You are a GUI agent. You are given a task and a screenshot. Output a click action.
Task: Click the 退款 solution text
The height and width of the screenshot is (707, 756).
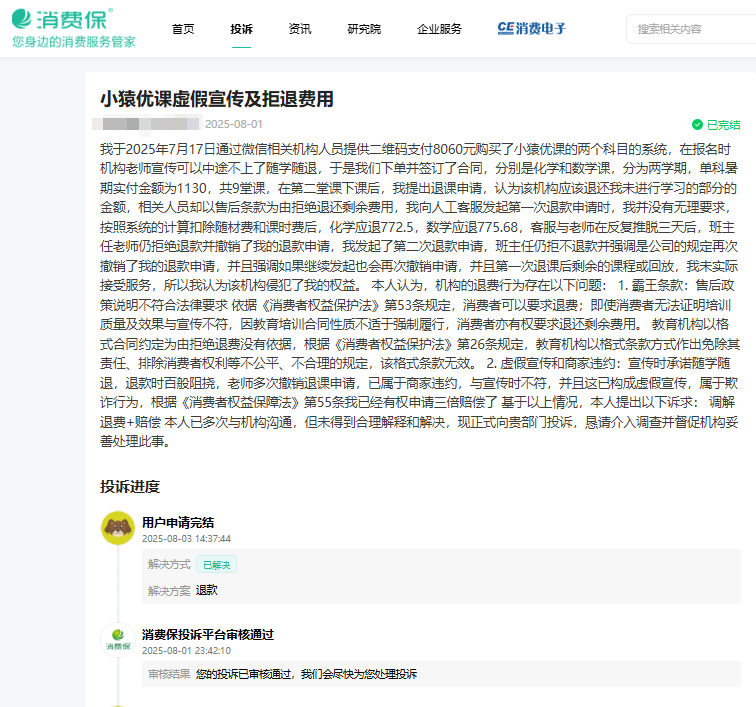click(207, 590)
